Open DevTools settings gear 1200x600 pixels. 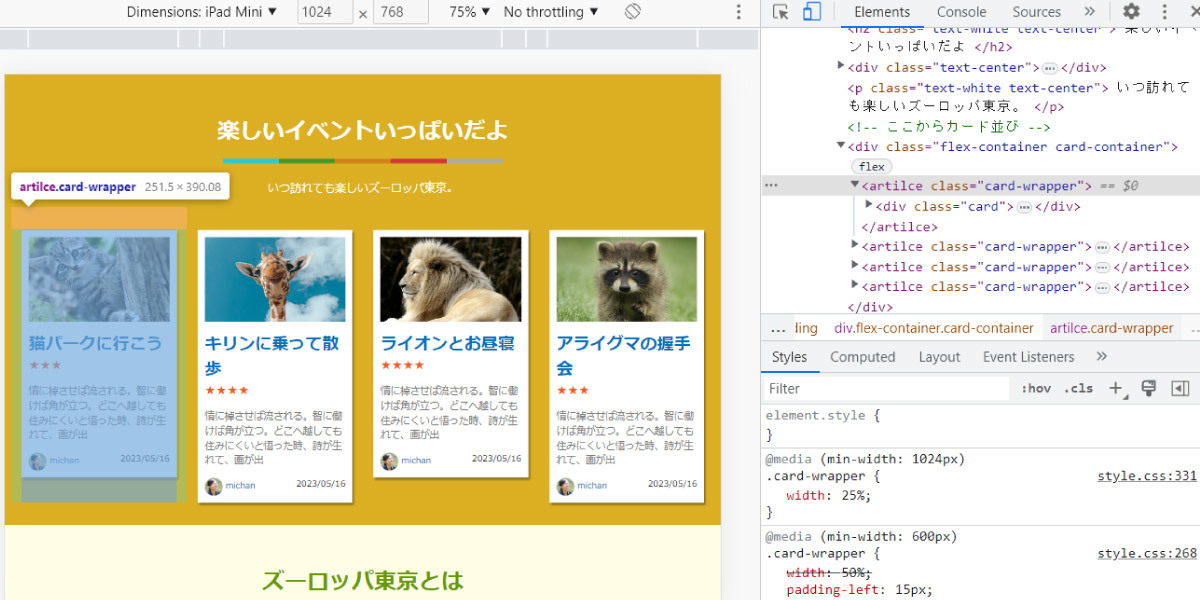coord(1131,12)
